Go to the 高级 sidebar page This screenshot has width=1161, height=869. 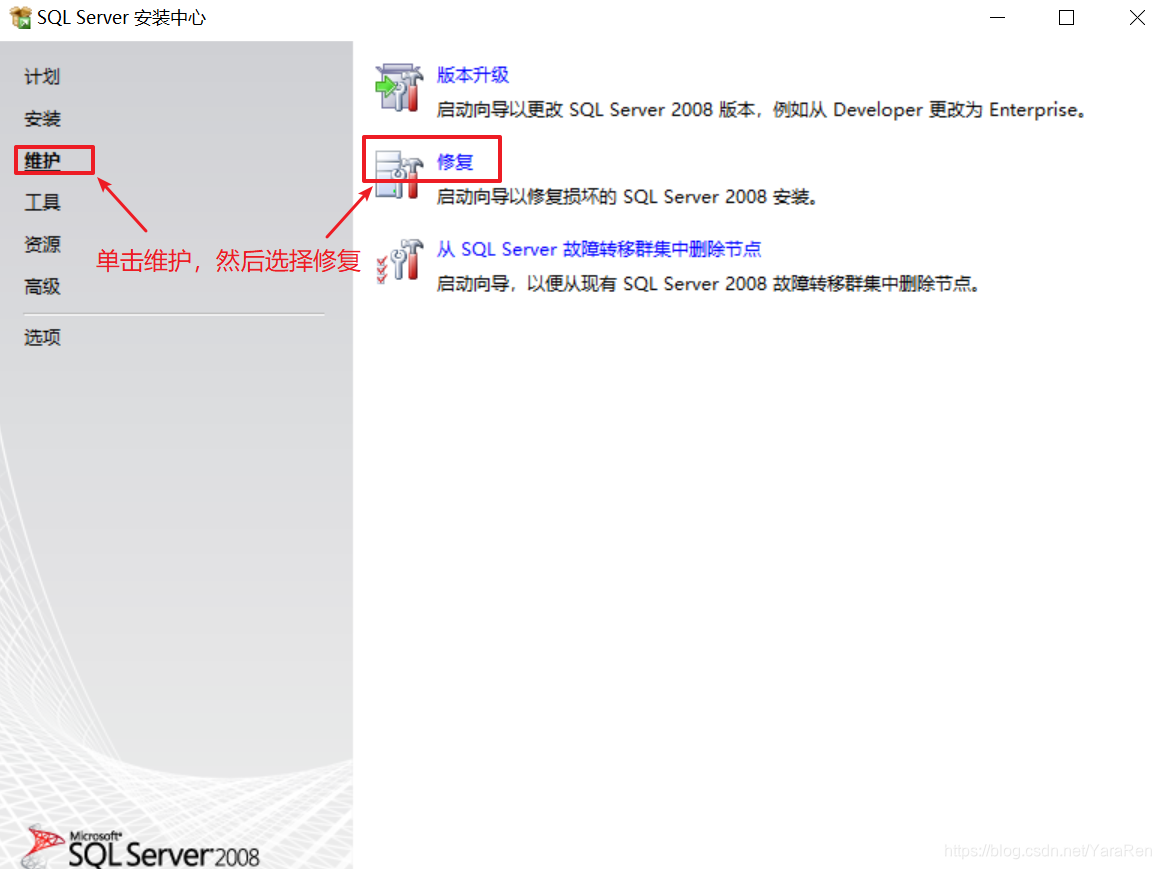[42, 286]
